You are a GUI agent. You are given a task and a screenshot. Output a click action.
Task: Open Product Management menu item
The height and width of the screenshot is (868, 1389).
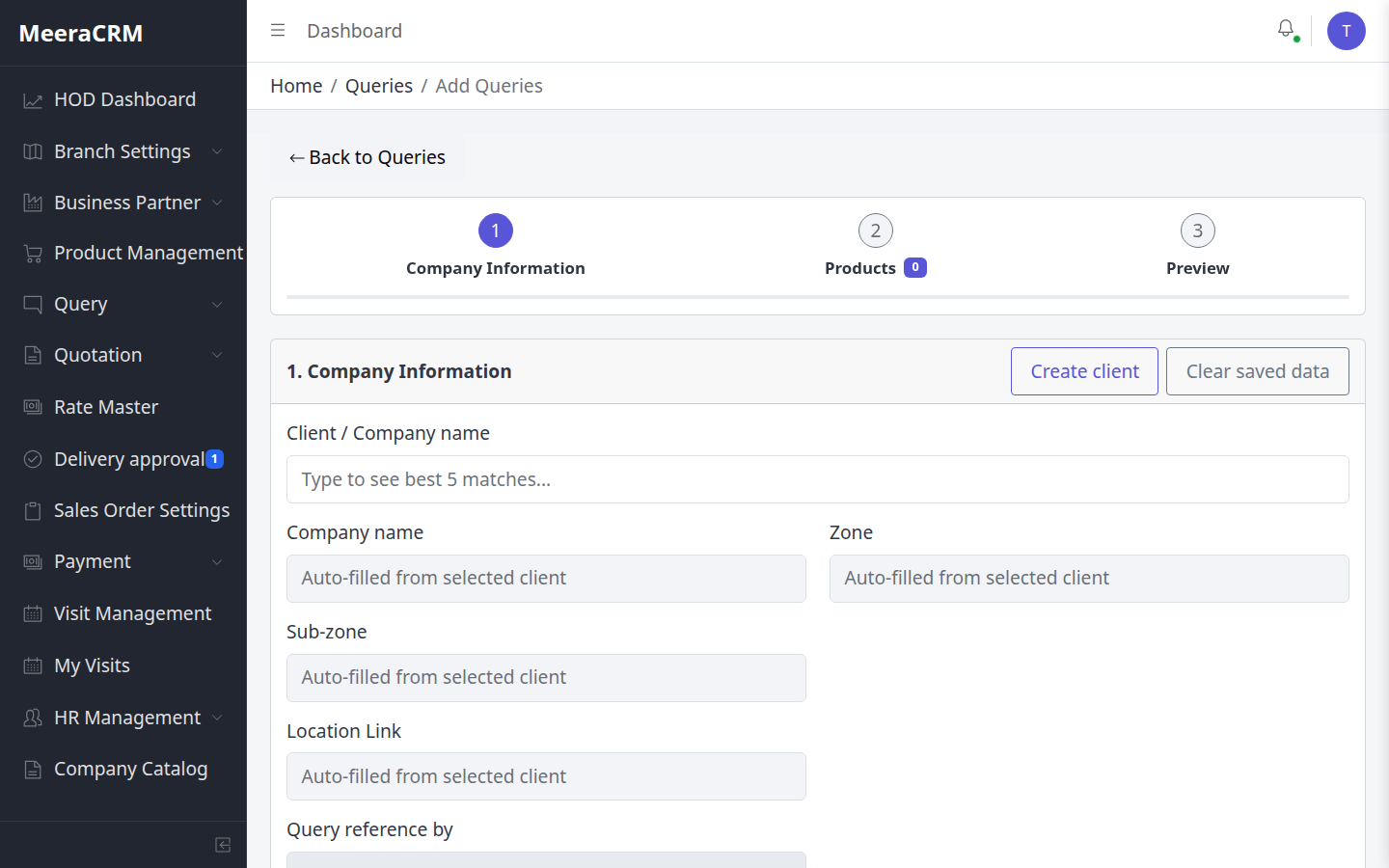point(123,253)
